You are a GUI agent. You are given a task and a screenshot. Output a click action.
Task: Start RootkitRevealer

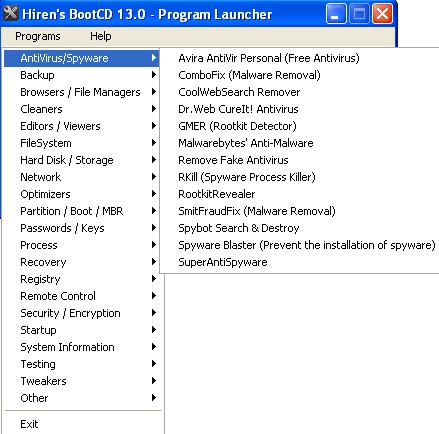(300, 194)
